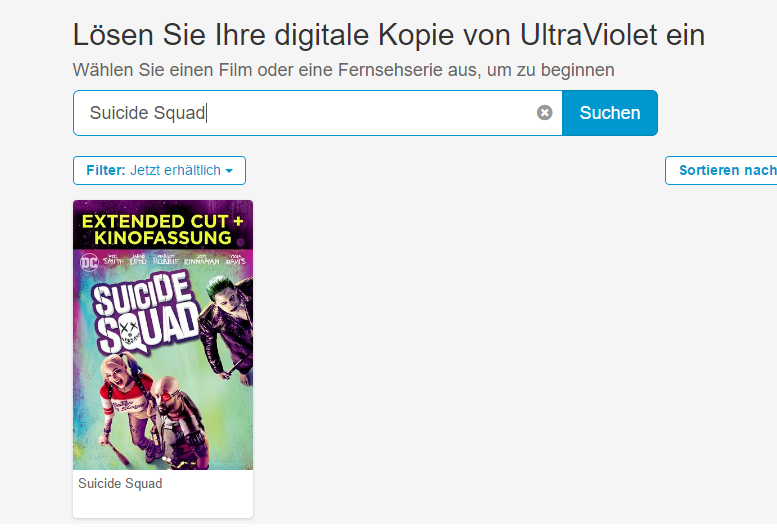Click the Suicide Squad logo text on poster
Viewport: 777px width, 530px height.
point(146,313)
